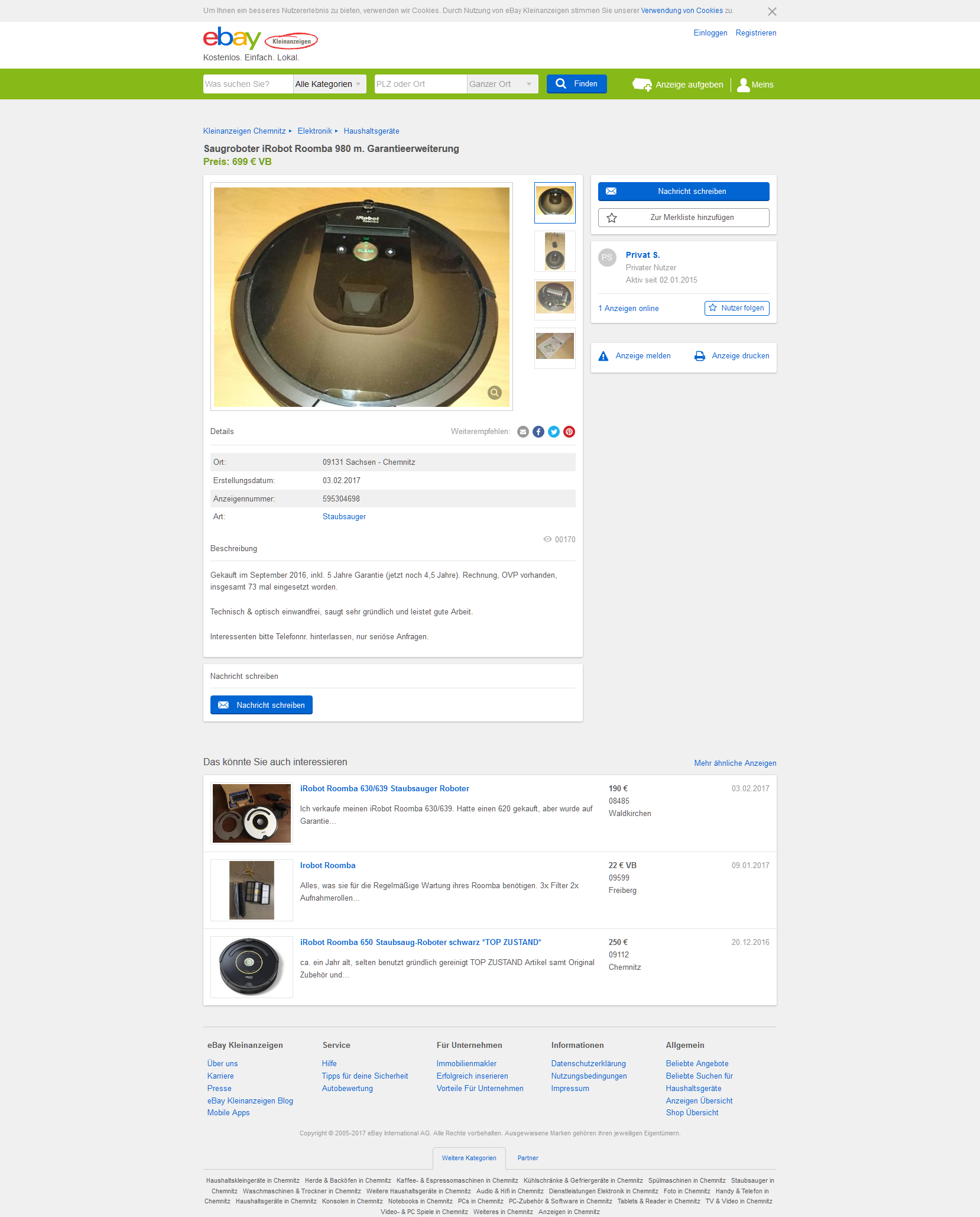This screenshot has height=1217, width=980.
Task: Click the Finden search button
Action: [x=576, y=84]
